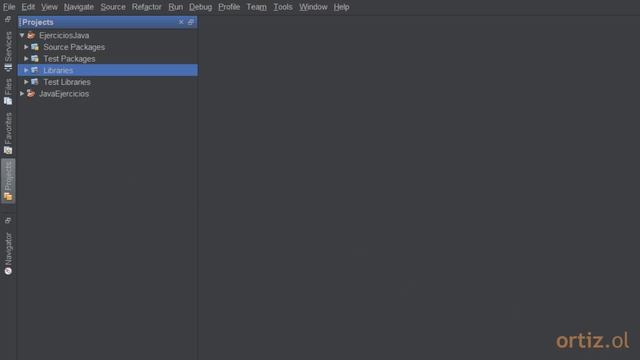Open the Edit menu
Screen dimensions: 640x360
[x=28, y=7]
